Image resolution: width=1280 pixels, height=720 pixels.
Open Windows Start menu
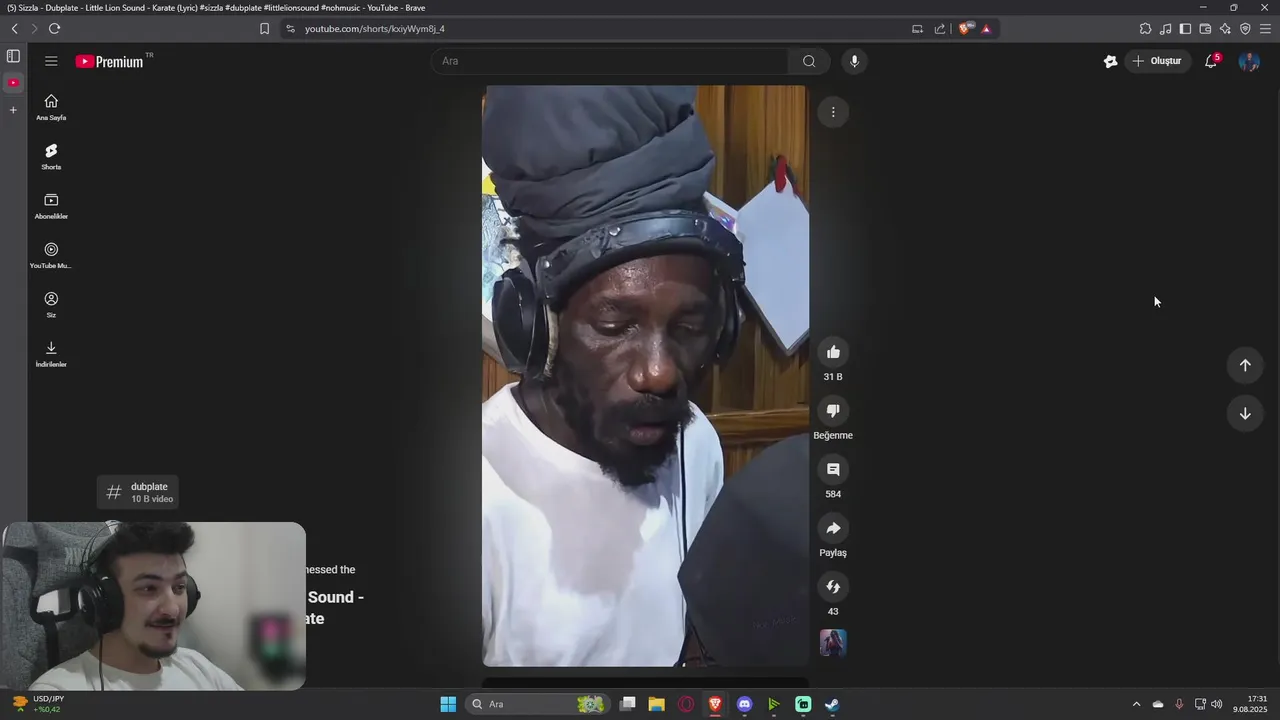448,704
